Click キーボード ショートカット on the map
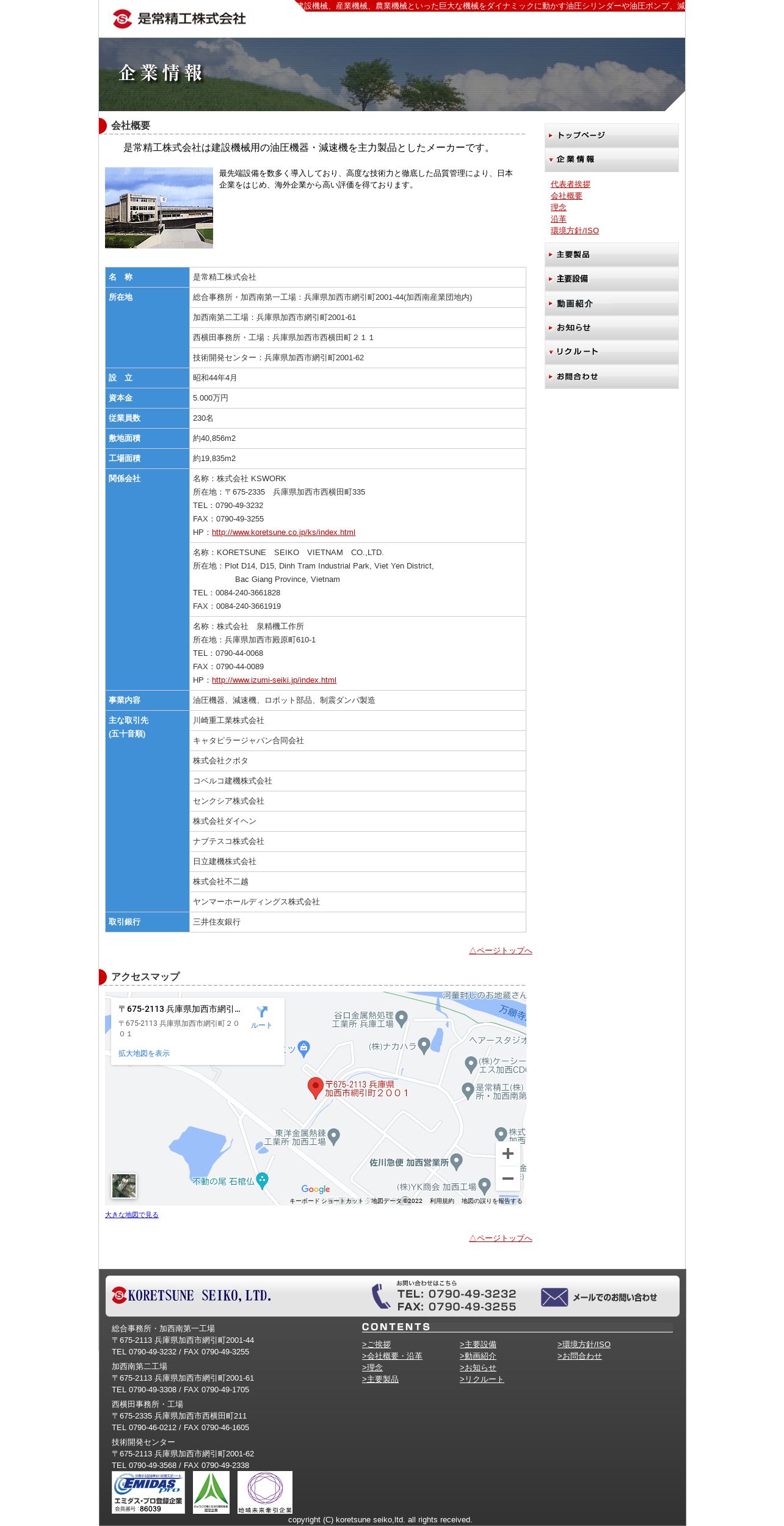This screenshot has width=784, height=1526. [326, 1201]
